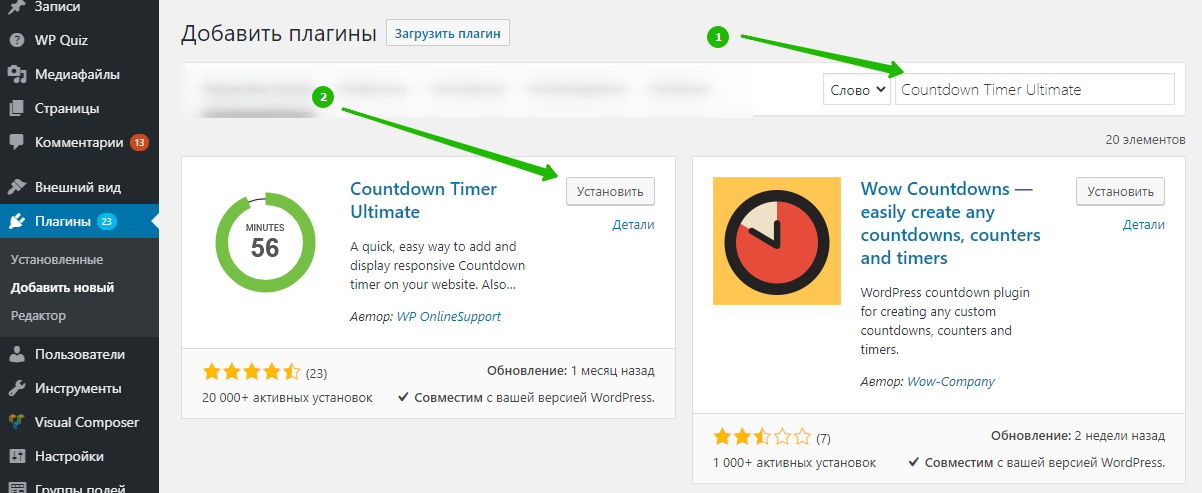Click Обновление: 2 недели назад text
This screenshot has height=493, width=1202.
pos(1078,437)
